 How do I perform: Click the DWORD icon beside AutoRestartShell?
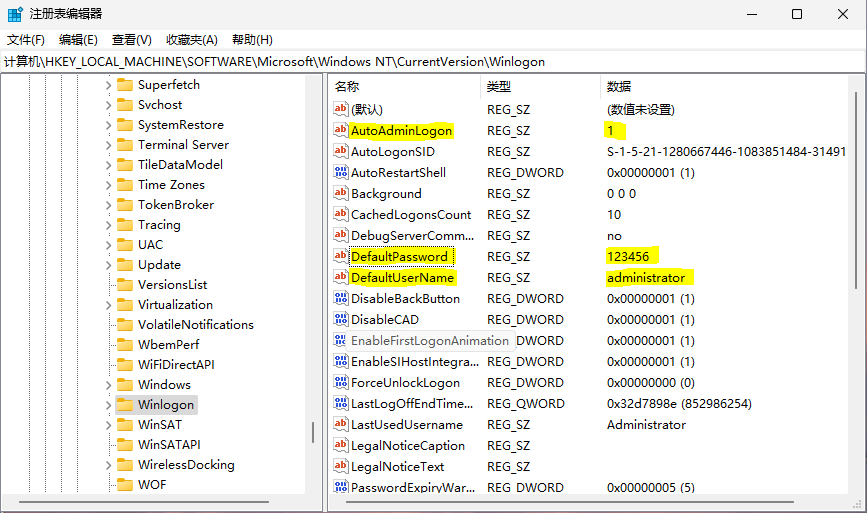(341, 173)
